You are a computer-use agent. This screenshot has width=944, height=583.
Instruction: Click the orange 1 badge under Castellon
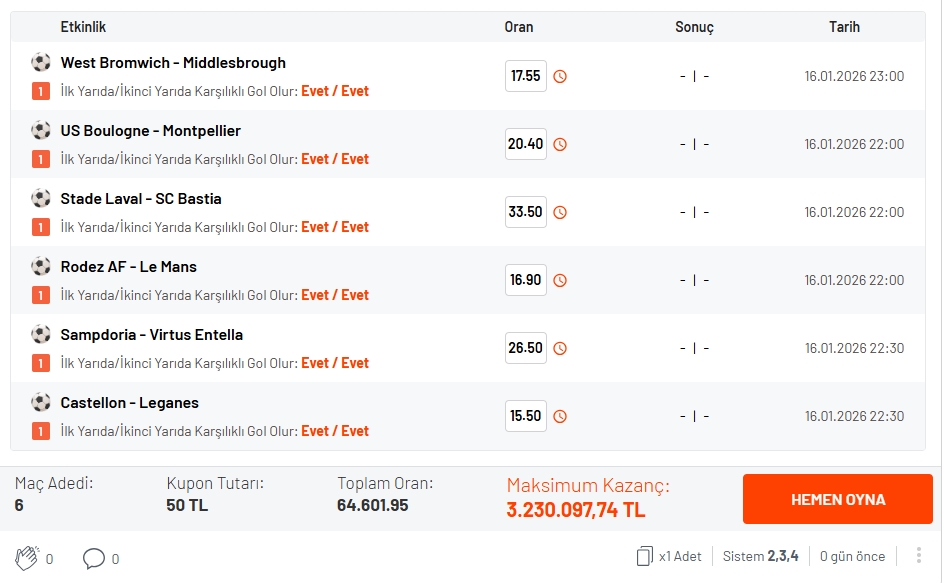tap(40, 431)
